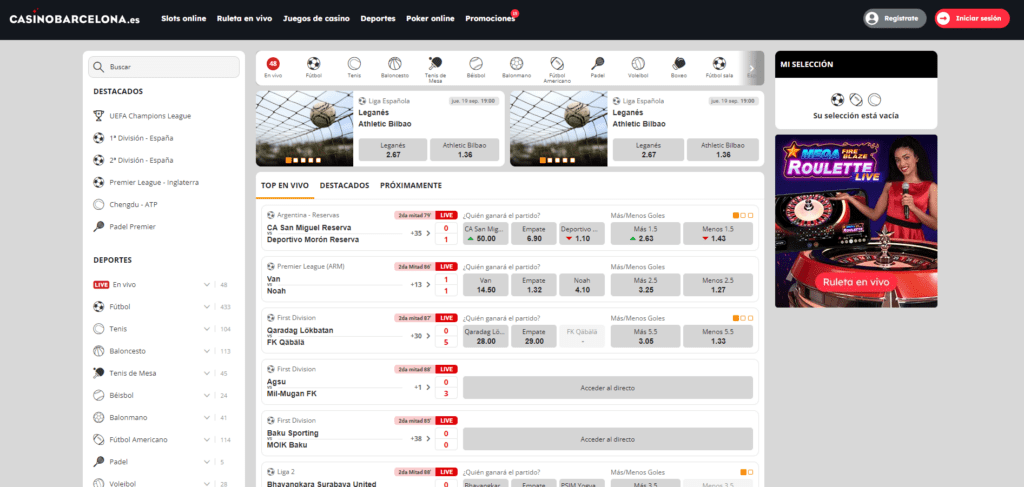
Task: Expand the Balonmano category in Deportes
Action: [207, 418]
